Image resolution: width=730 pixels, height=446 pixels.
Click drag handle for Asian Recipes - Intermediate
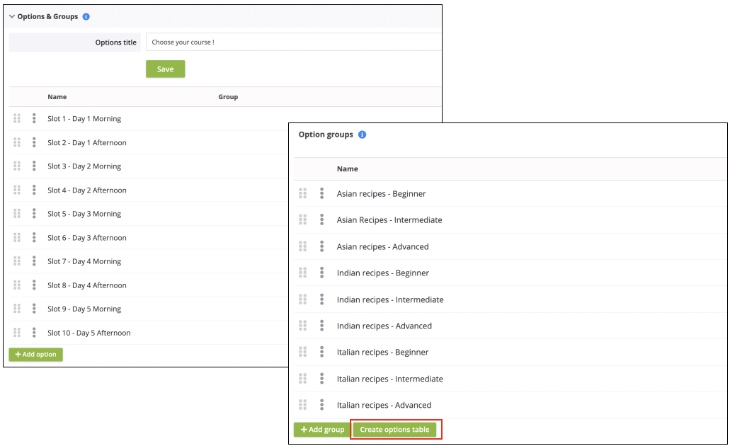[x=303, y=220]
